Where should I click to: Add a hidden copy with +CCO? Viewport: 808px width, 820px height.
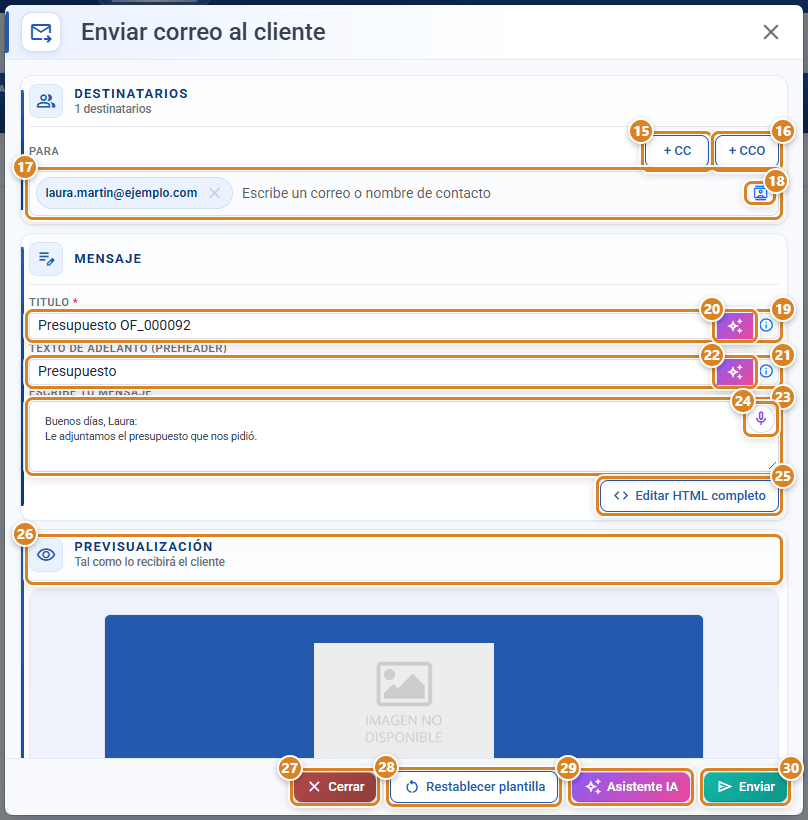(x=746, y=151)
